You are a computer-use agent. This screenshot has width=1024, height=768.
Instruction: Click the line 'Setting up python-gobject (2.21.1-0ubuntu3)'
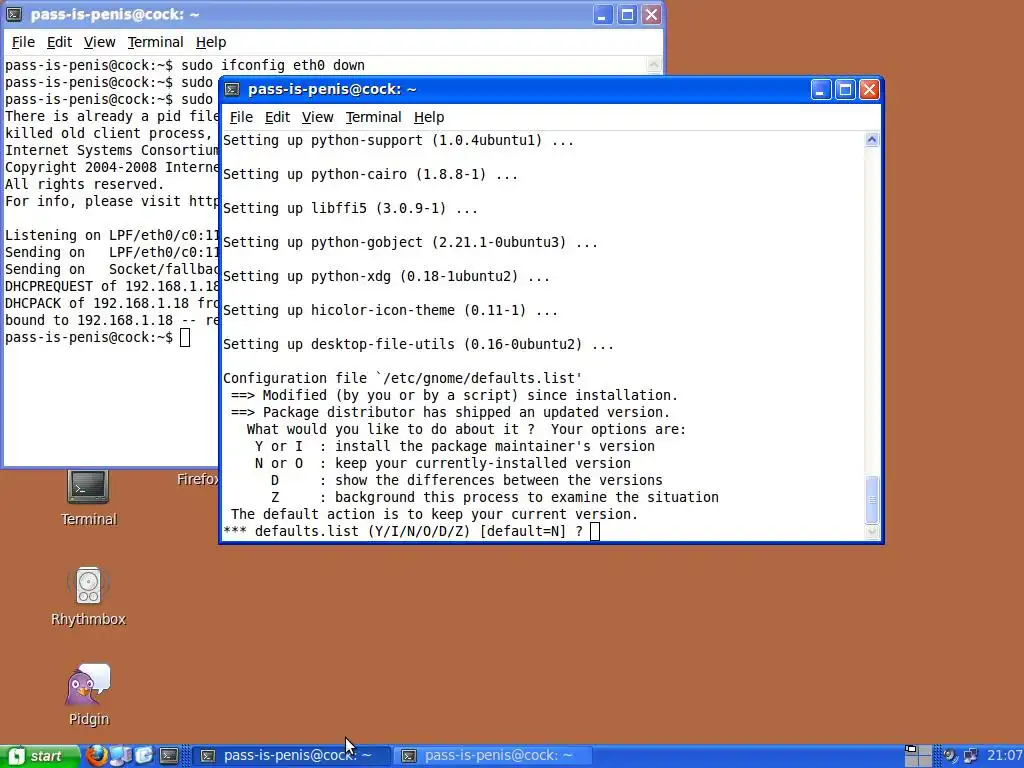[410, 242]
